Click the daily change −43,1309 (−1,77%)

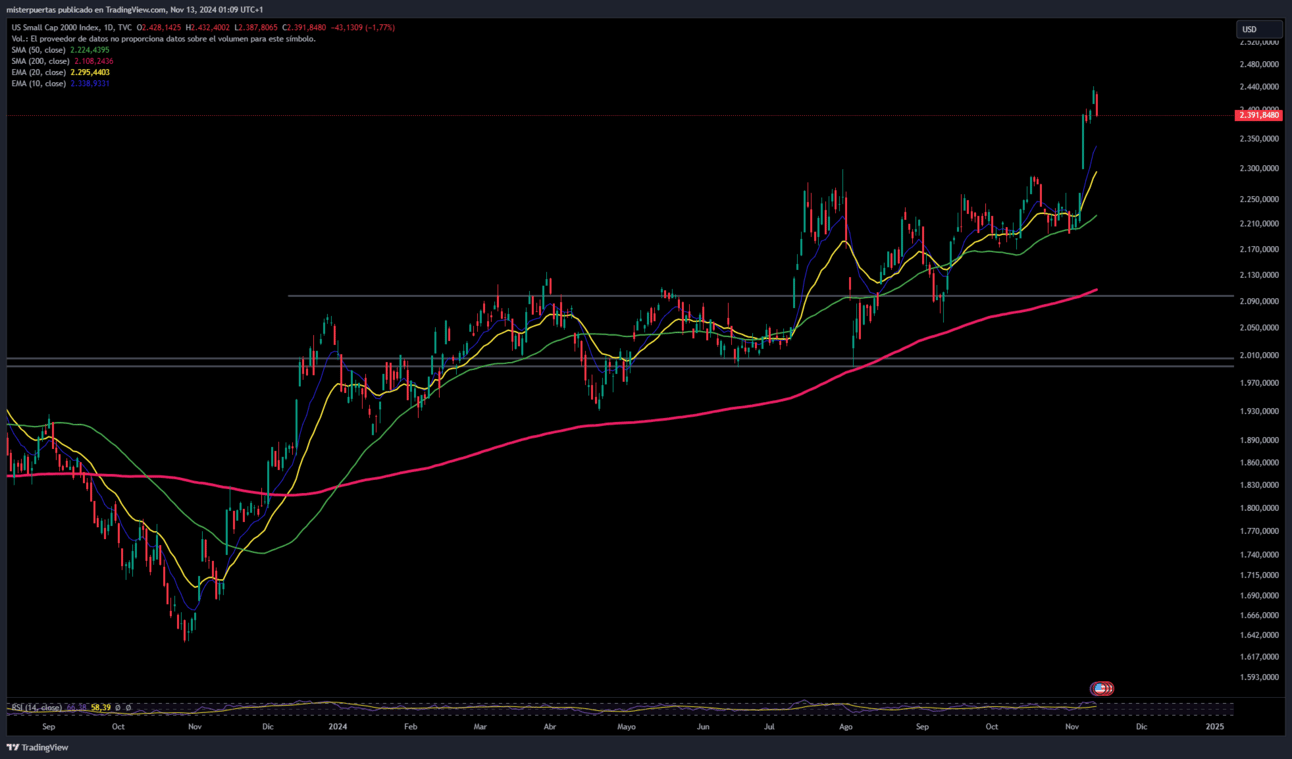tap(363, 28)
